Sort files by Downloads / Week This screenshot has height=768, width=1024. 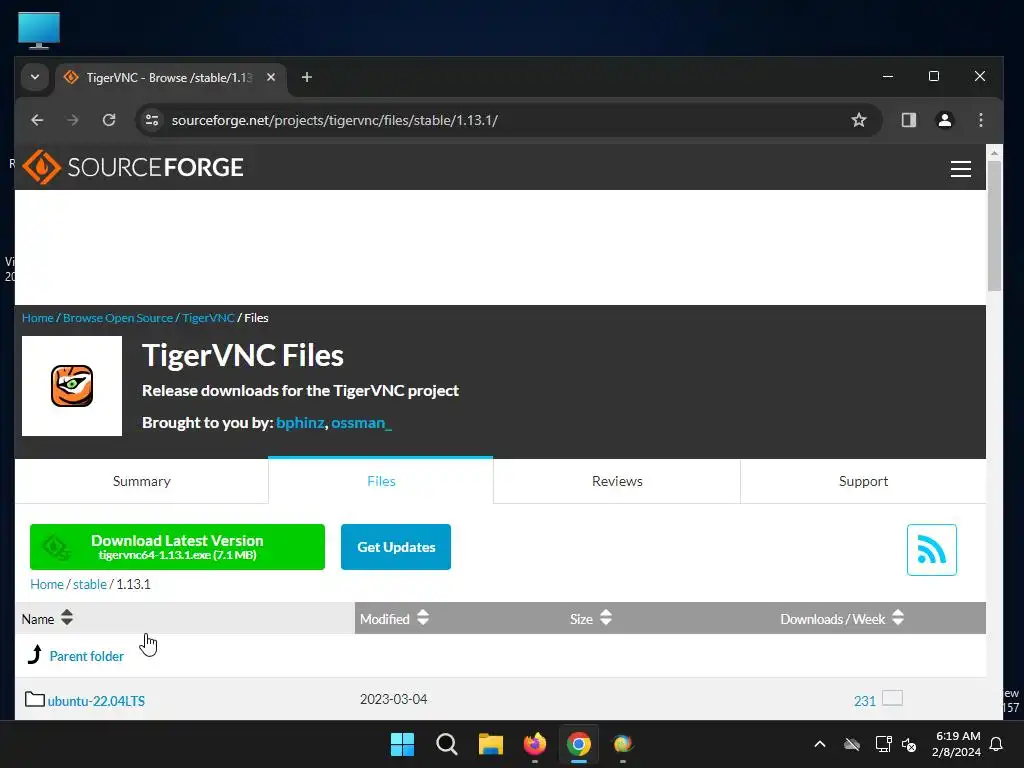pos(842,618)
